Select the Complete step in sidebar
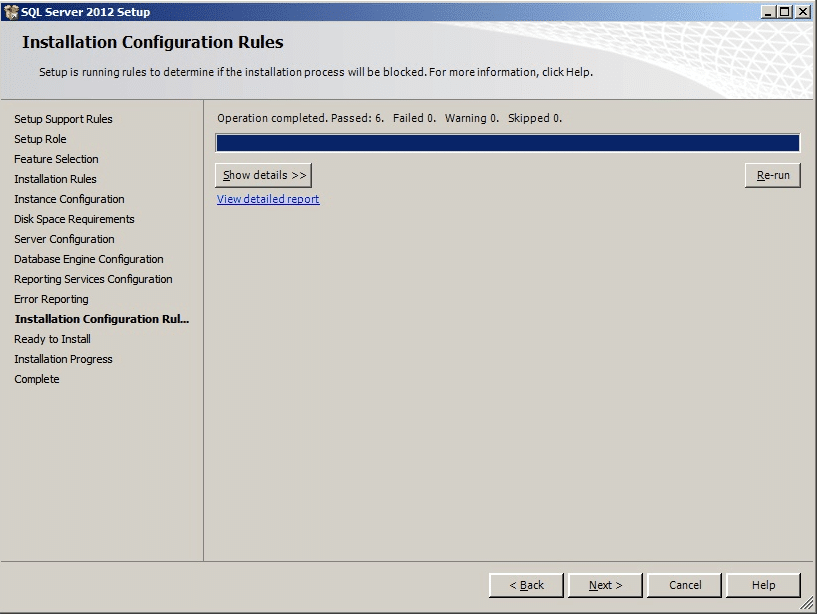 (x=36, y=379)
